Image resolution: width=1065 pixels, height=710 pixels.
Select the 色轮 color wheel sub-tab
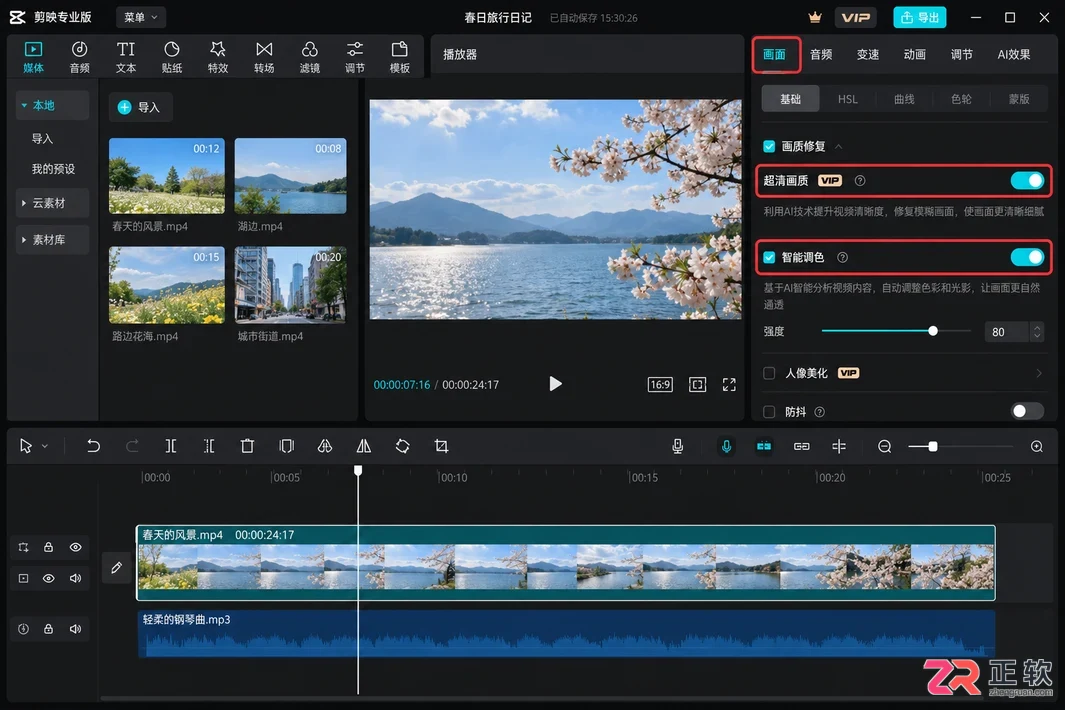[961, 99]
